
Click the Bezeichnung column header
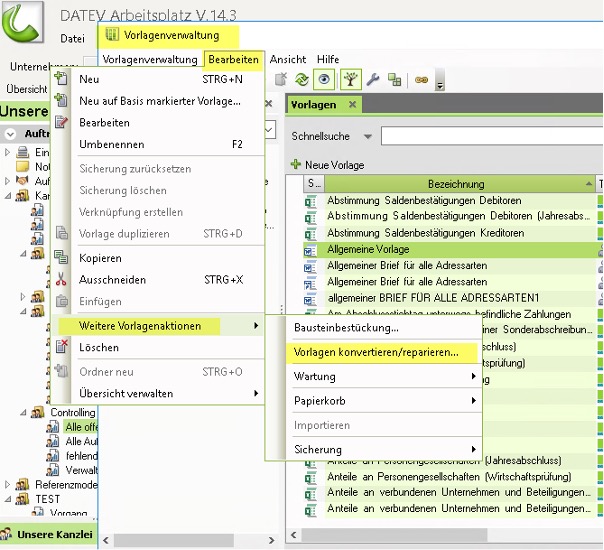pos(456,184)
